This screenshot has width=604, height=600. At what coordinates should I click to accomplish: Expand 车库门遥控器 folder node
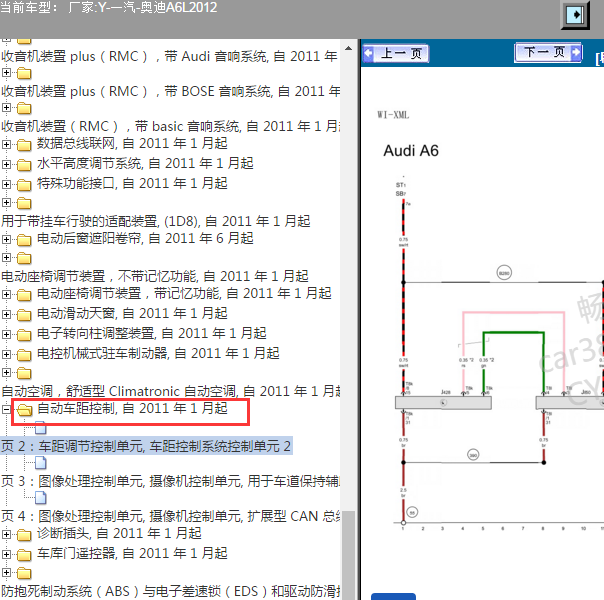[6, 555]
